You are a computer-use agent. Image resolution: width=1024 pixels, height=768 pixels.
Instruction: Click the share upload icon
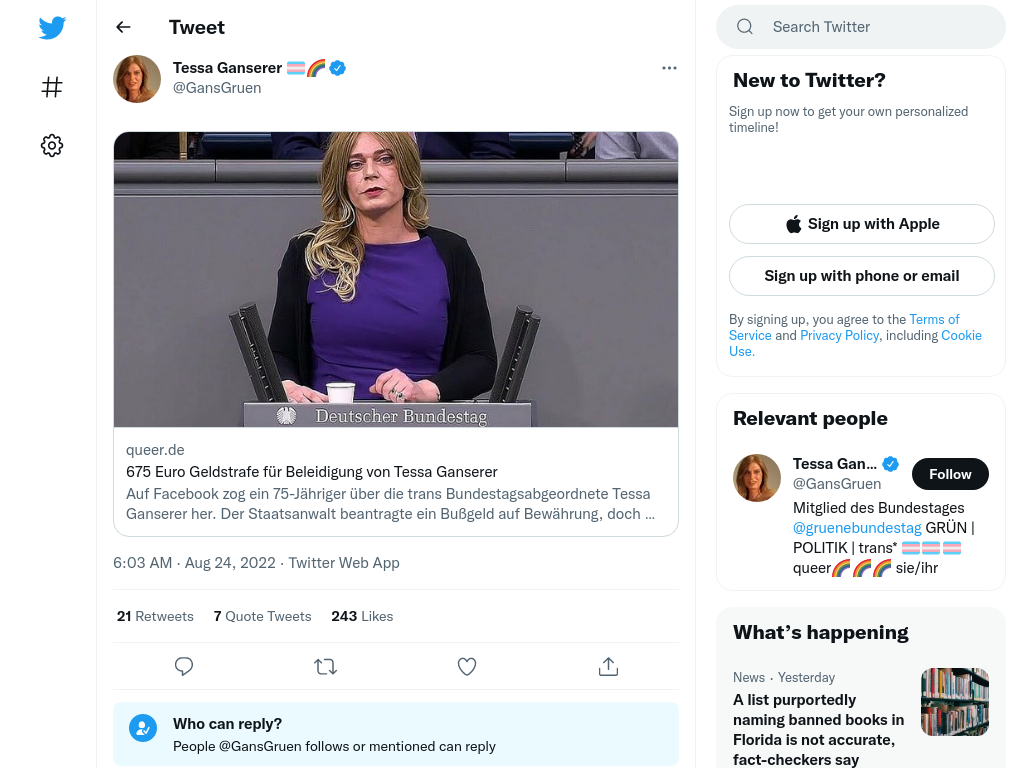tap(608, 666)
